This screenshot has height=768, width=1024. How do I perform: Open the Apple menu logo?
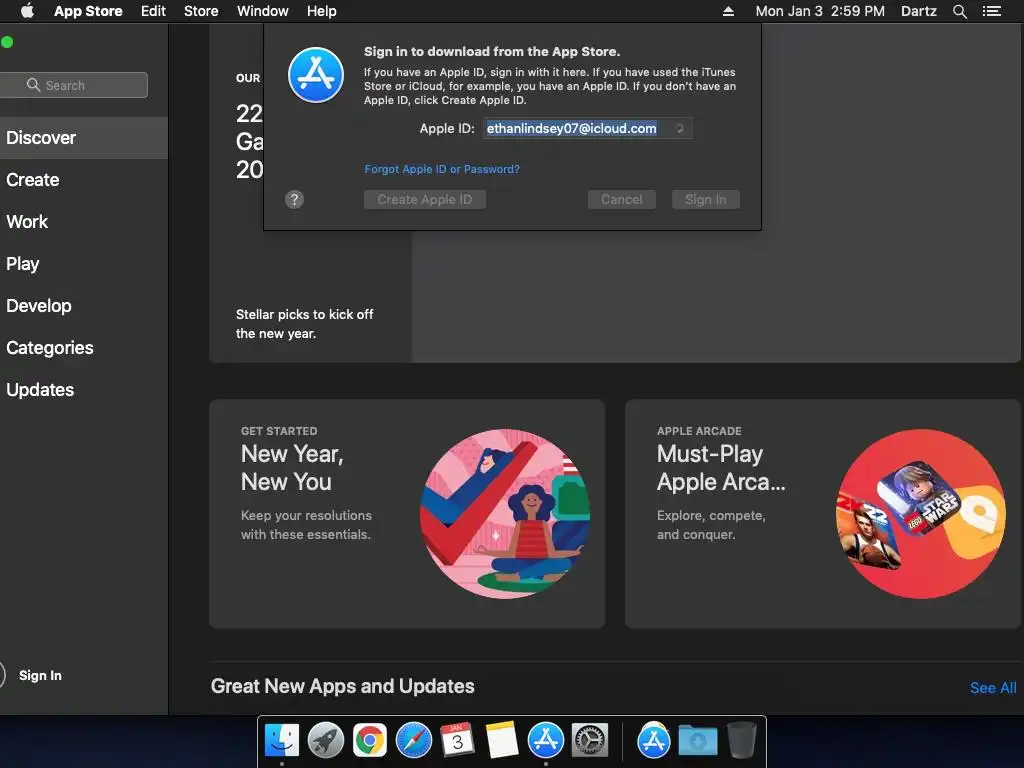tap(27, 10)
